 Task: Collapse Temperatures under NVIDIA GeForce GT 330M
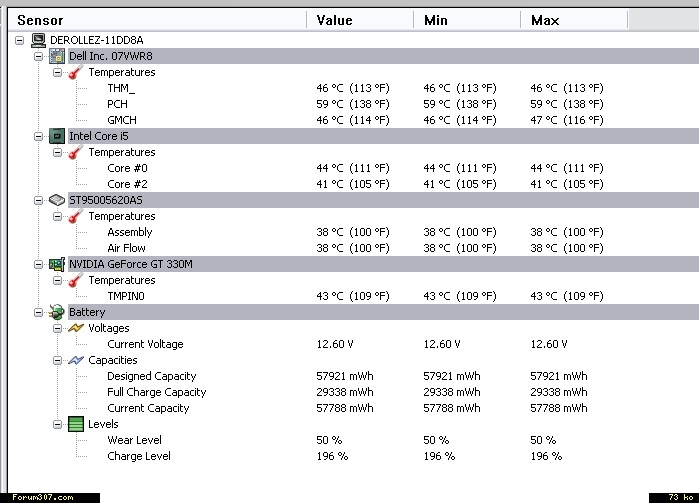click(x=57, y=280)
